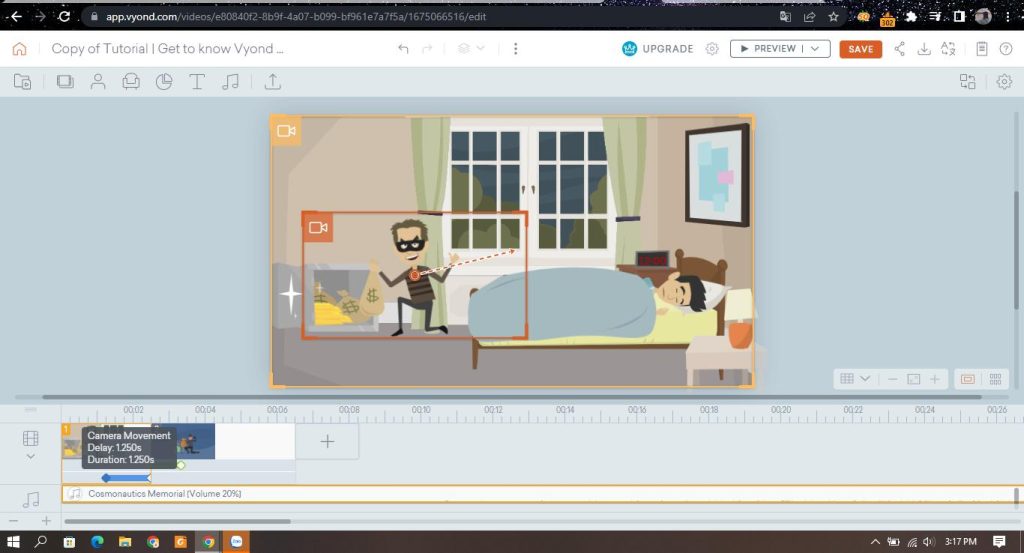Image resolution: width=1024 pixels, height=553 pixels.
Task: Toggle the camera view frame button
Action: tap(968, 379)
